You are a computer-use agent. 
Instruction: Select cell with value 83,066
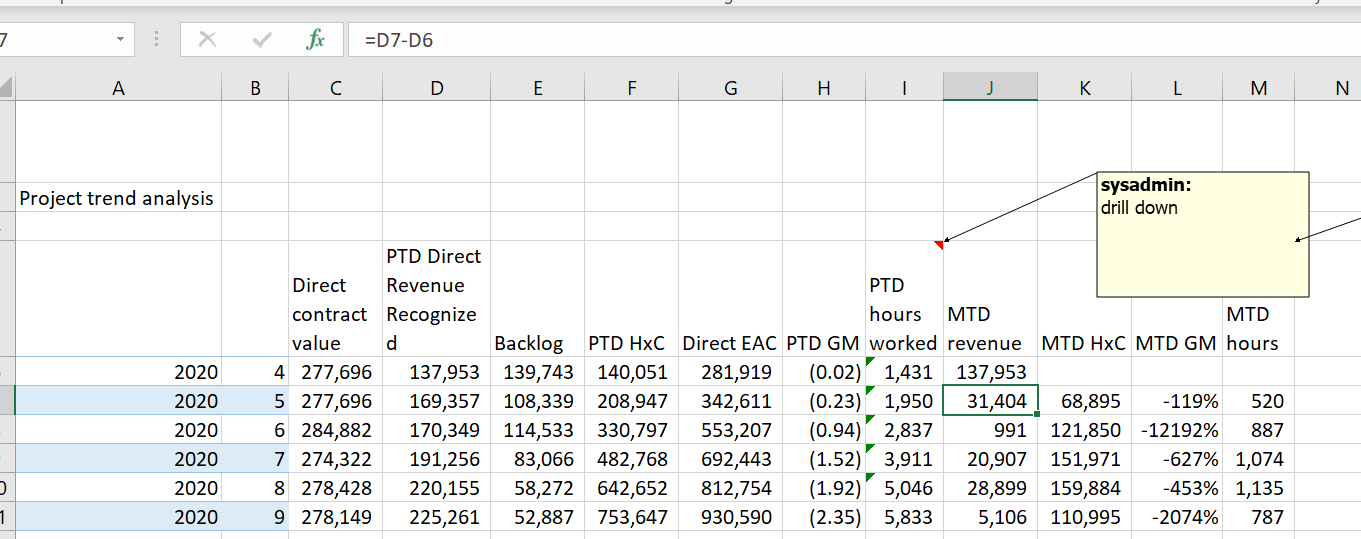pyautogui.click(x=537, y=458)
